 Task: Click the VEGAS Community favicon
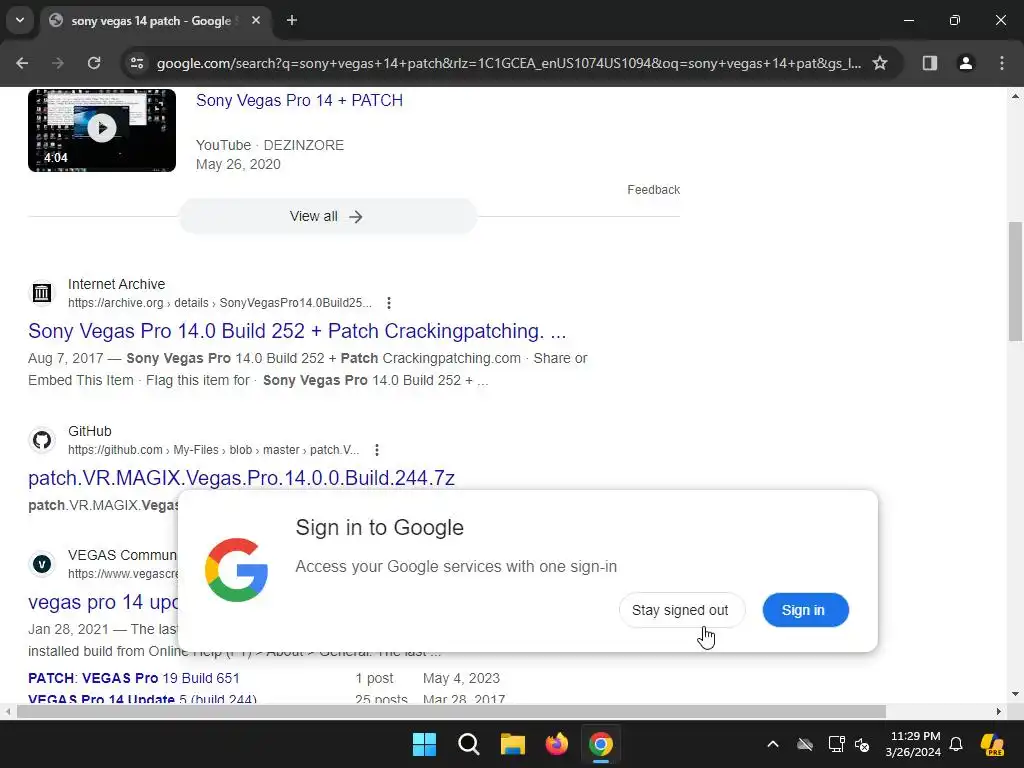click(x=42, y=564)
